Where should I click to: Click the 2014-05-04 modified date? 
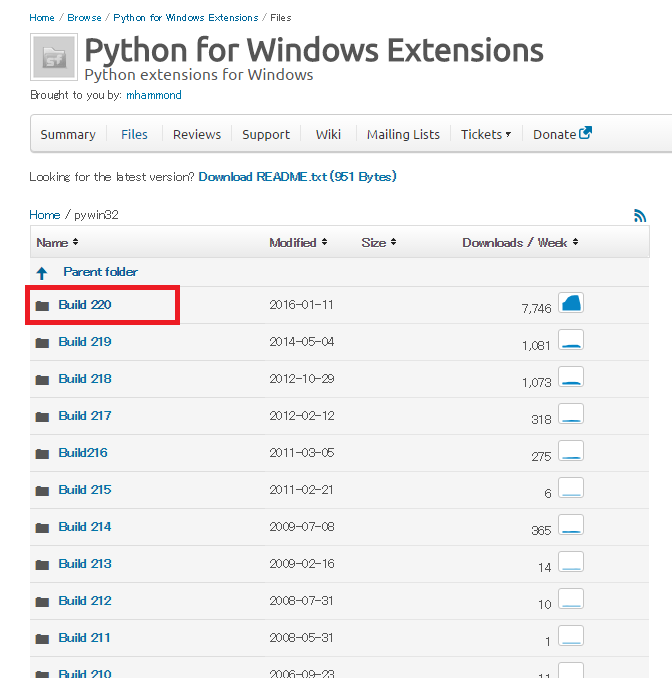click(302, 342)
